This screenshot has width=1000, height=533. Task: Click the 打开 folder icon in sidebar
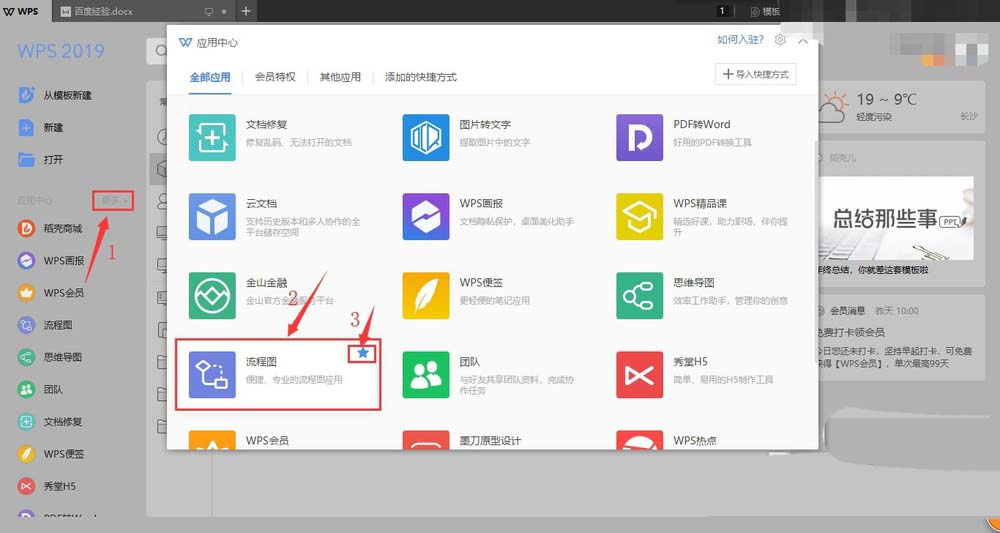[x=26, y=159]
